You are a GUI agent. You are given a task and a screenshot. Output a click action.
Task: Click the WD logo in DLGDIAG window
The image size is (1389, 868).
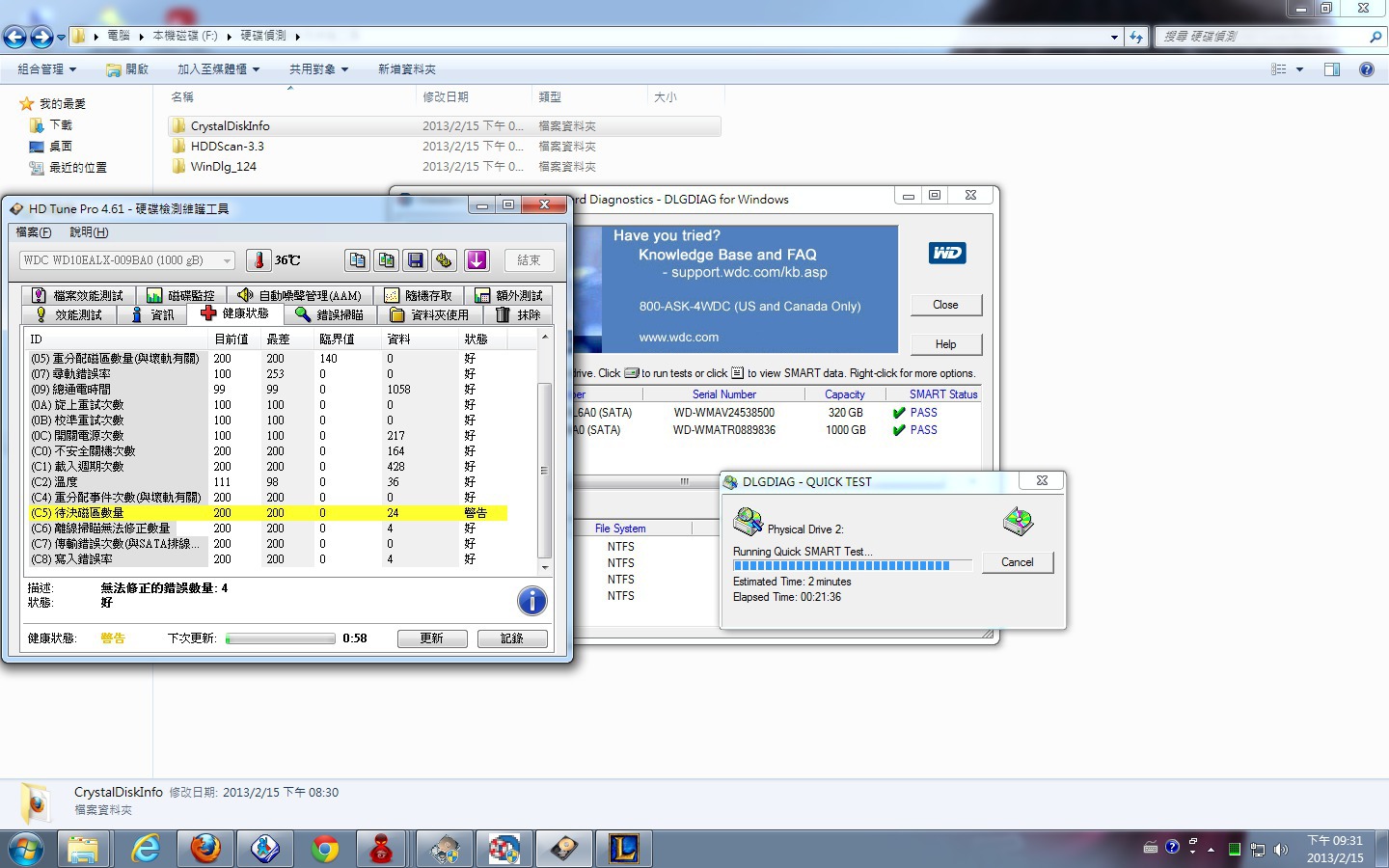click(947, 253)
